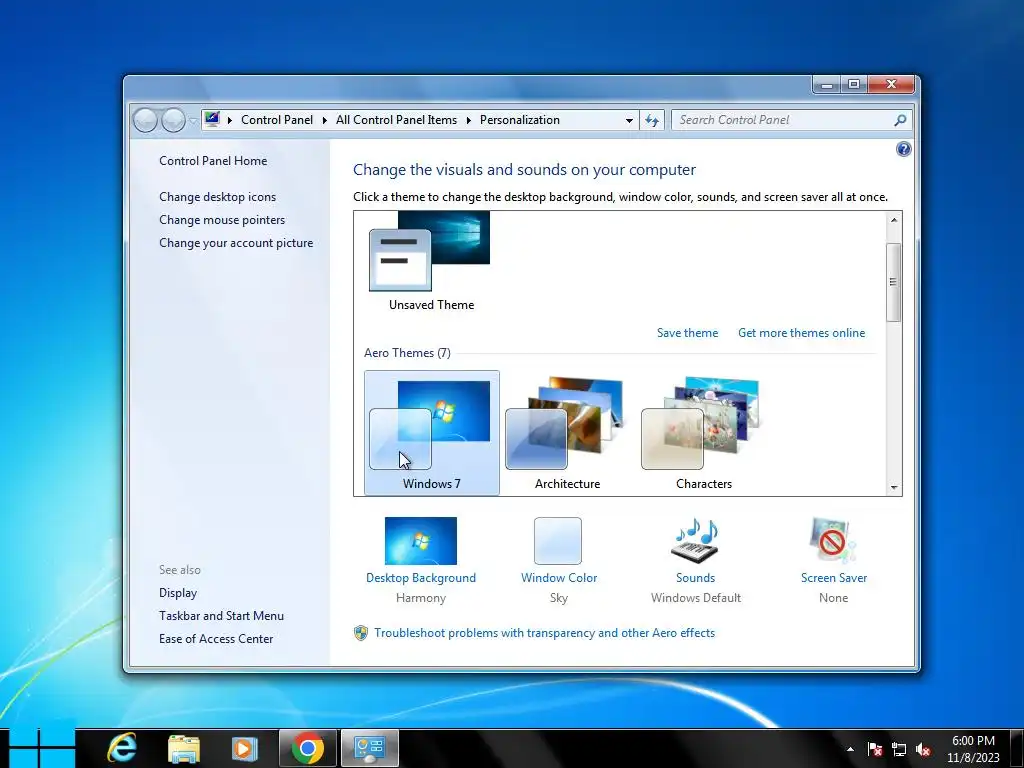Click the clock and date in the tray
Viewport: 1024px width, 768px height.
973,748
